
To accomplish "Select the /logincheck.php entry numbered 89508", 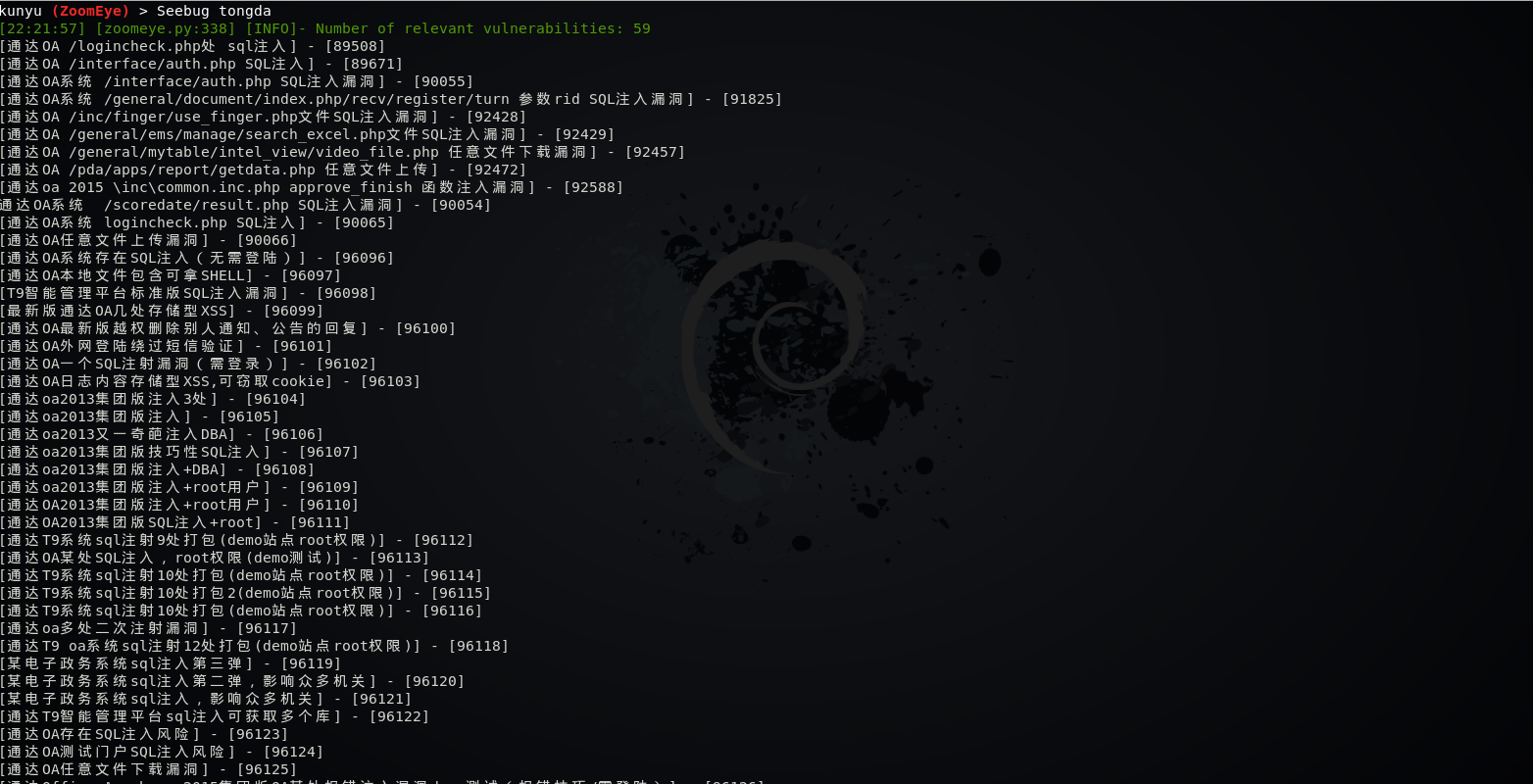I will (193, 46).
